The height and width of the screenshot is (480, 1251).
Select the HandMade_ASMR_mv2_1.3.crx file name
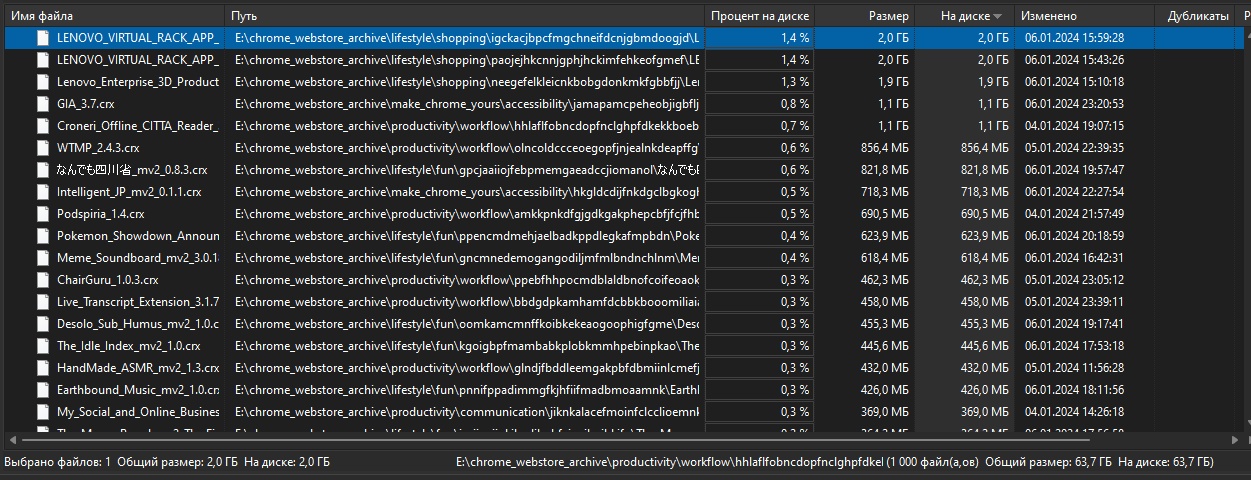[x=138, y=368]
